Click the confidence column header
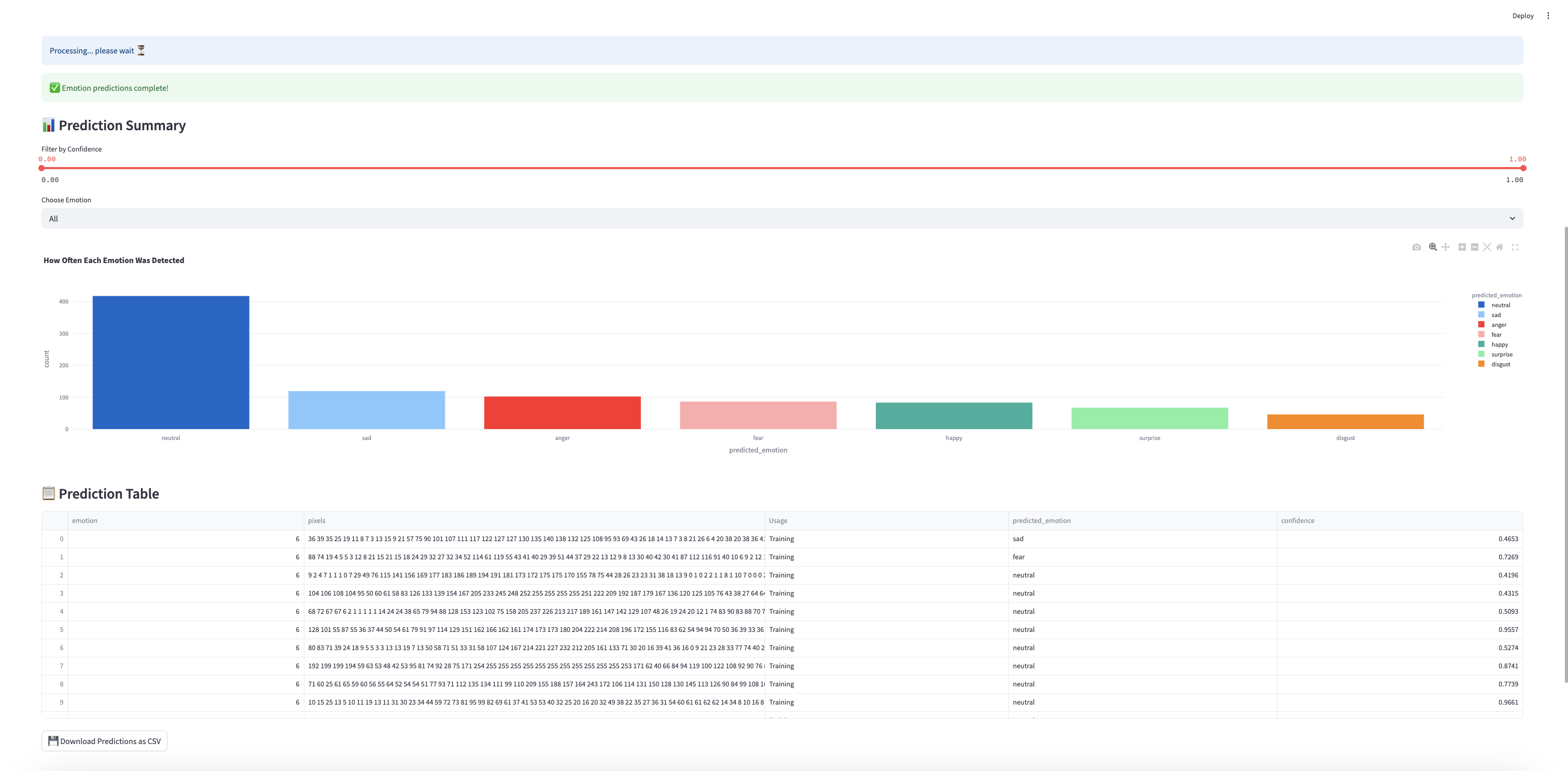This screenshot has height=771, width=1568. 1297,521
